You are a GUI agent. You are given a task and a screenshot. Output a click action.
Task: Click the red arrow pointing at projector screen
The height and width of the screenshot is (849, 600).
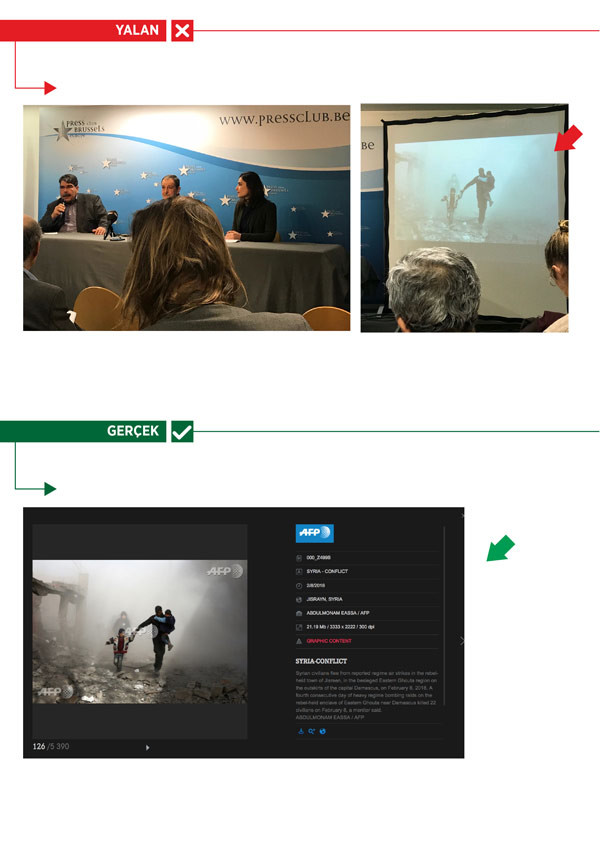click(568, 141)
